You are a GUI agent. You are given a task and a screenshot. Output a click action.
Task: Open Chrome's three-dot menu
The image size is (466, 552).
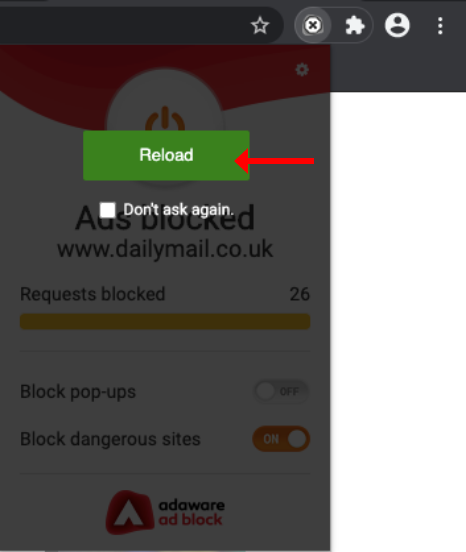pyautogui.click(x=440, y=26)
